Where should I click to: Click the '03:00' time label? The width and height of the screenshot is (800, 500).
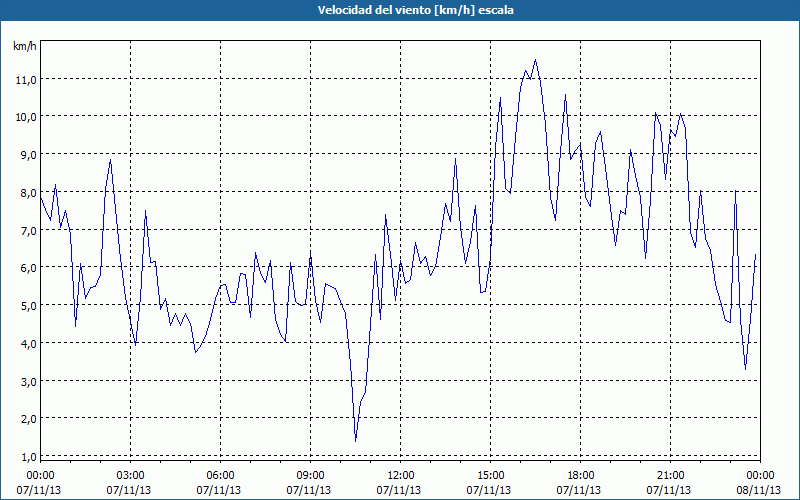pyautogui.click(x=131, y=475)
